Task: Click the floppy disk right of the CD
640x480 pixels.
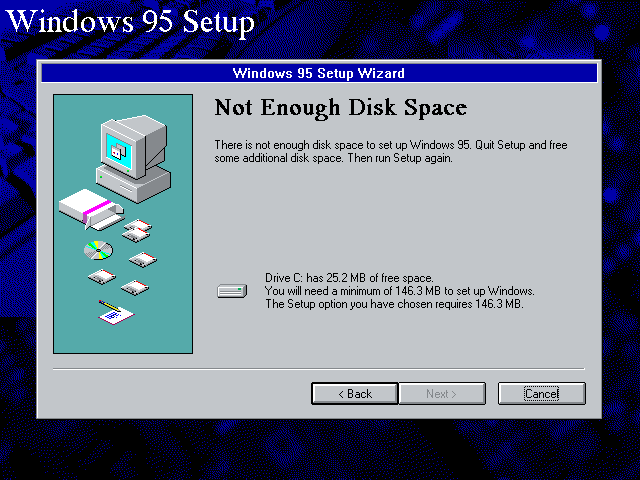Action: point(143,260)
